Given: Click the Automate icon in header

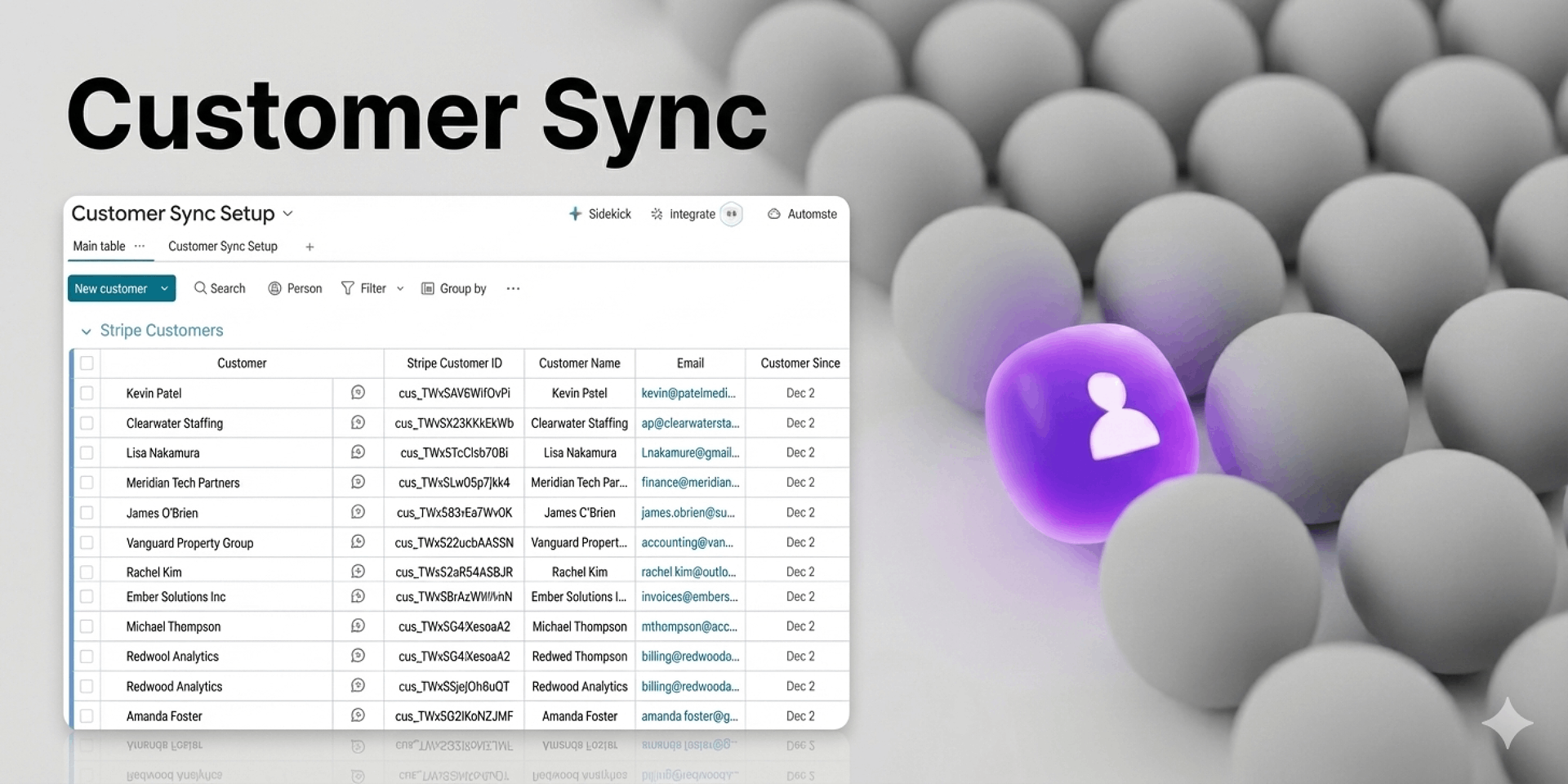Looking at the screenshot, I should click(x=773, y=214).
